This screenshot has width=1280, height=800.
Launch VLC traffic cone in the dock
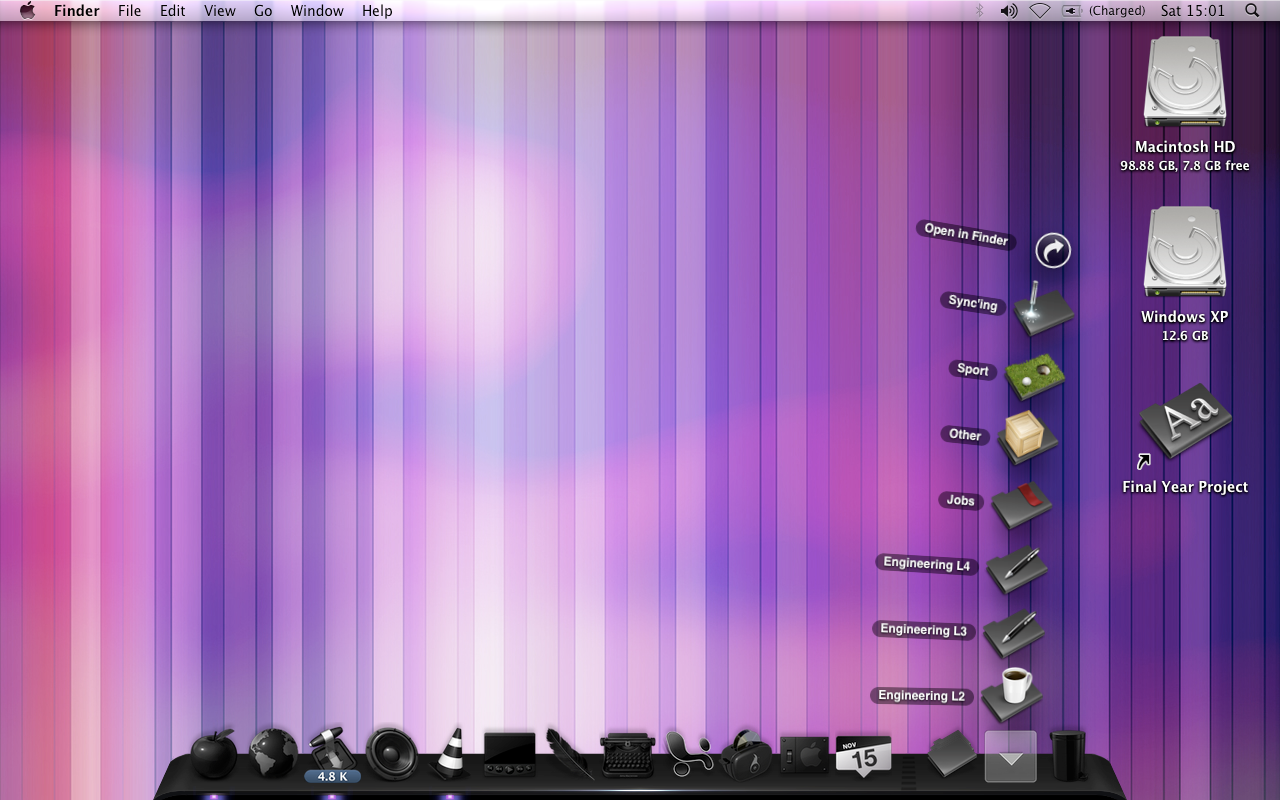(451, 754)
